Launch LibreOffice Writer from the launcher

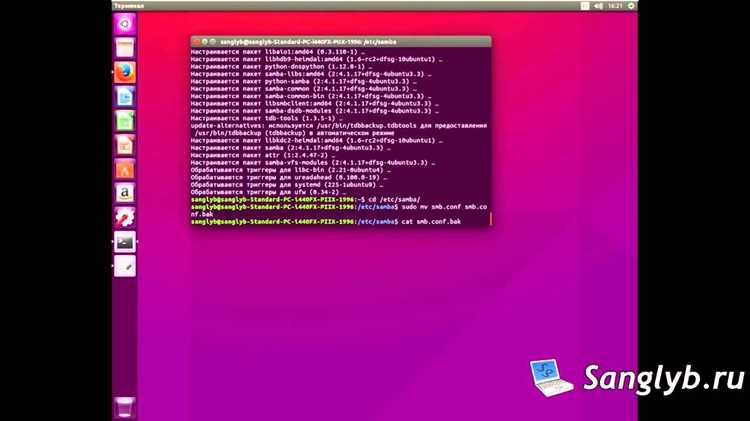125,97
